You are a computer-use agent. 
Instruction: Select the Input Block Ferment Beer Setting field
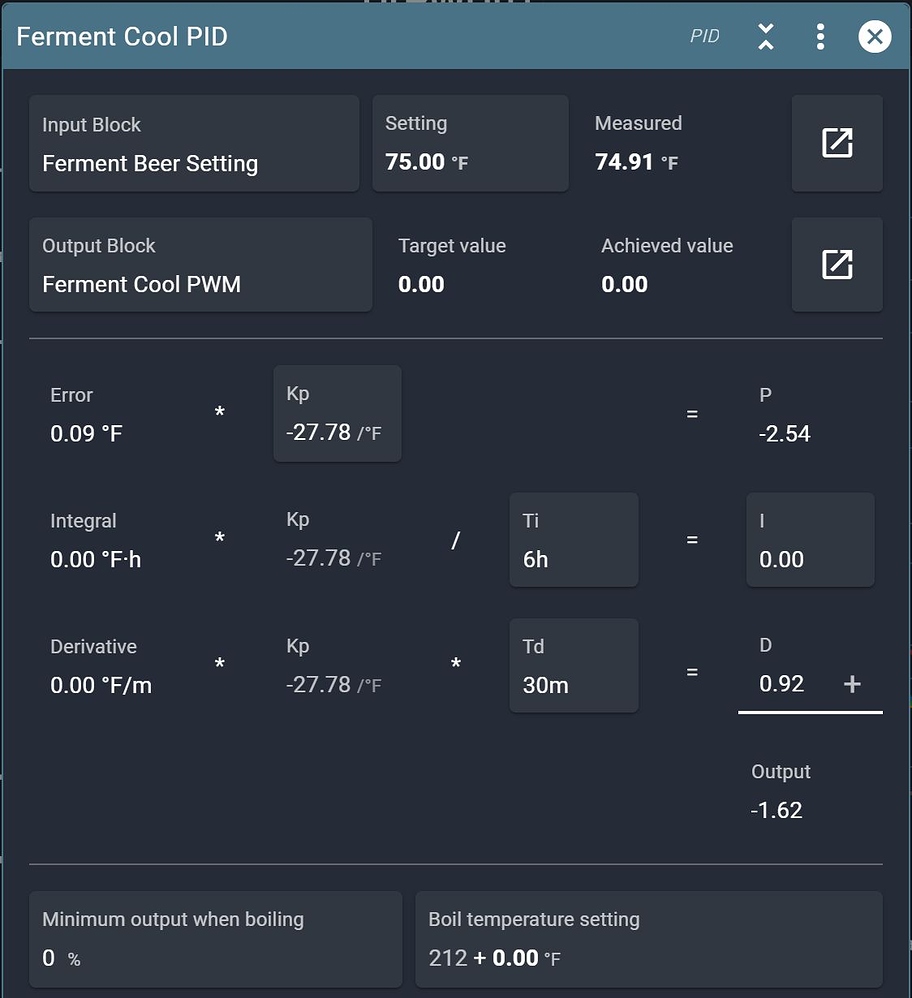click(x=194, y=143)
